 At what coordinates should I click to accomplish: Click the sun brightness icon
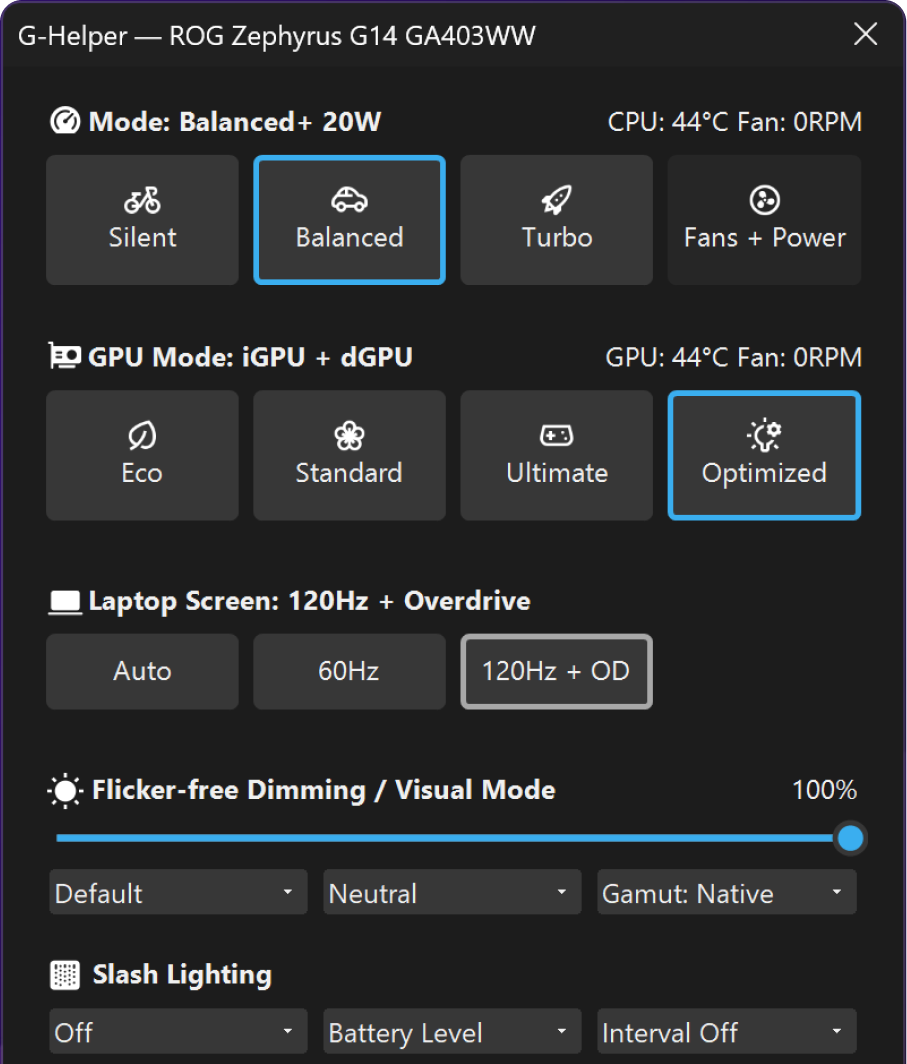tap(65, 791)
